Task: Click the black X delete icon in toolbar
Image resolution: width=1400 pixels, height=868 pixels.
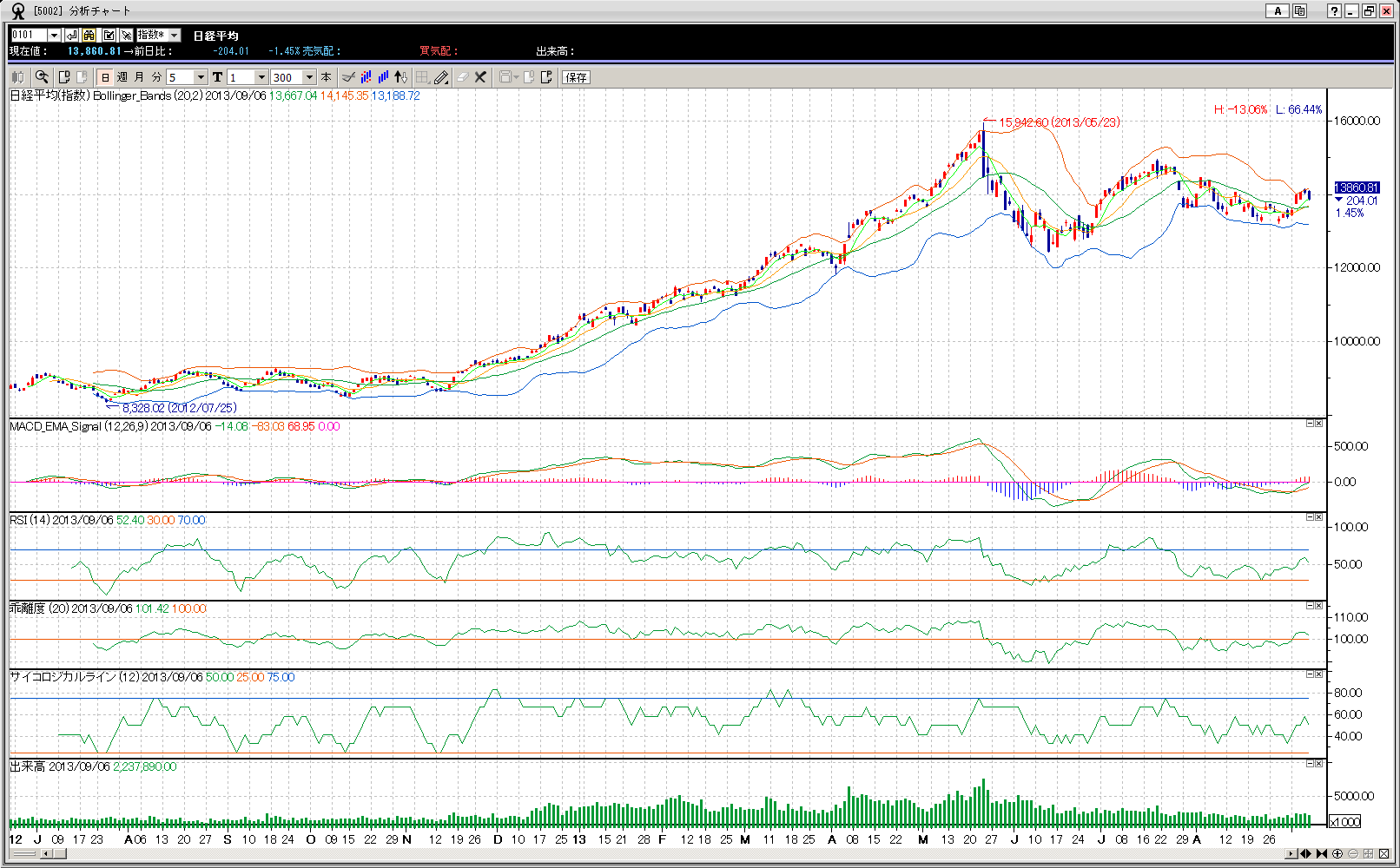Action: pyautogui.click(x=480, y=77)
